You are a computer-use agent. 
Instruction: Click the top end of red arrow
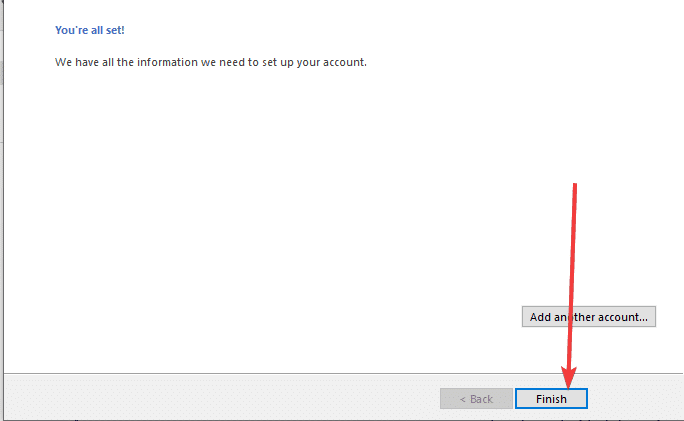click(576, 186)
